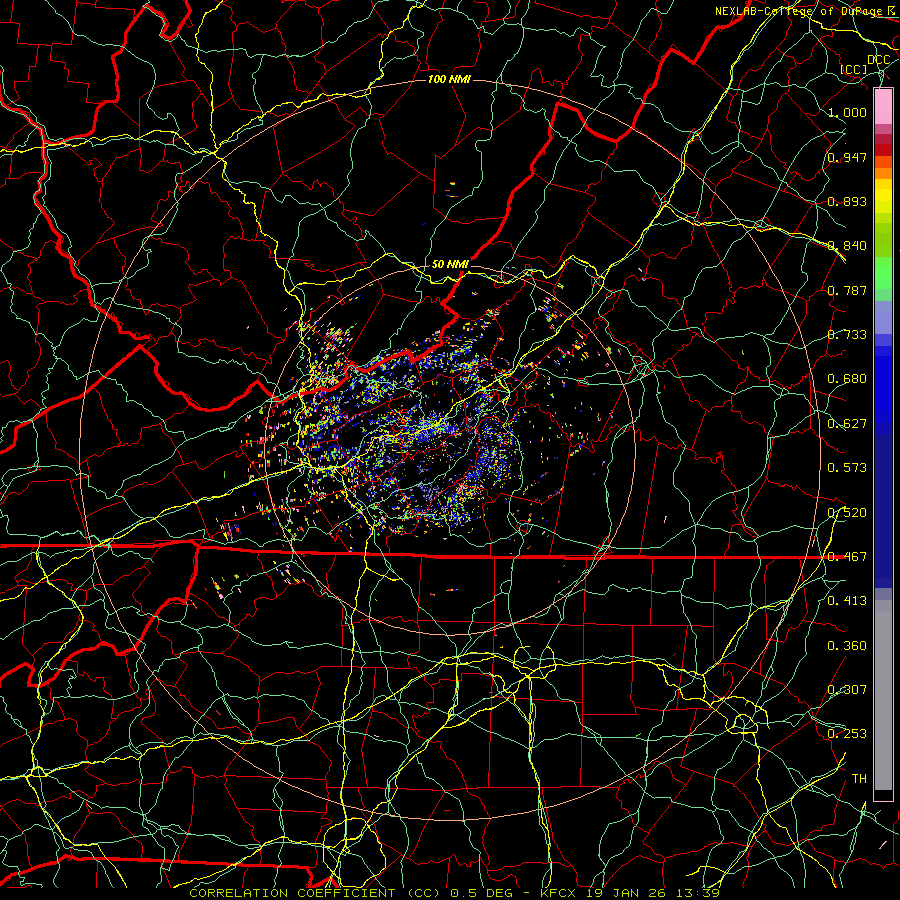Pick the pink band beside 1.000
This screenshot has width=900, height=900.
[883, 107]
